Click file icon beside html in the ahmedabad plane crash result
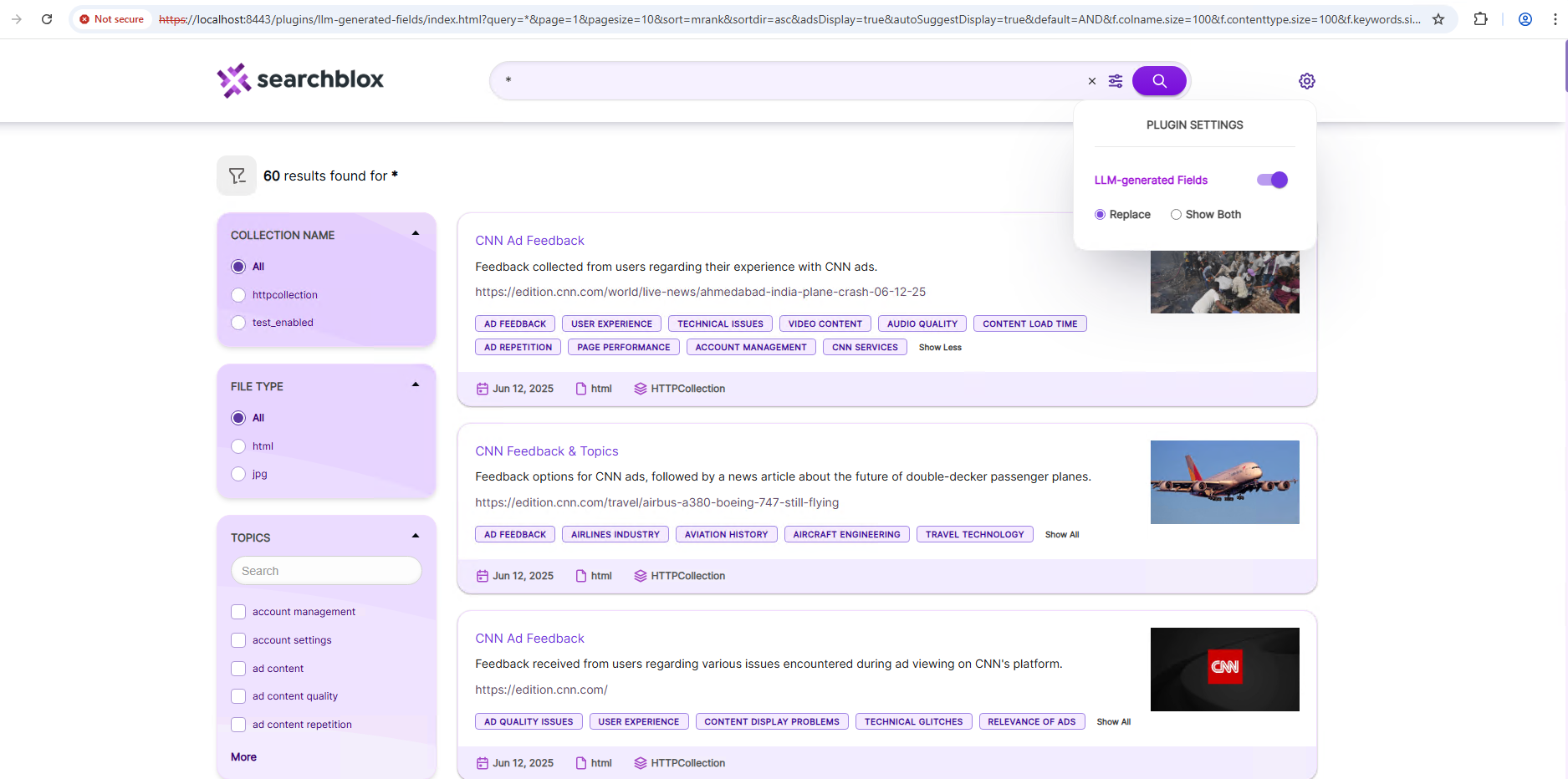The width and height of the screenshot is (1568, 779). pyautogui.click(x=581, y=389)
